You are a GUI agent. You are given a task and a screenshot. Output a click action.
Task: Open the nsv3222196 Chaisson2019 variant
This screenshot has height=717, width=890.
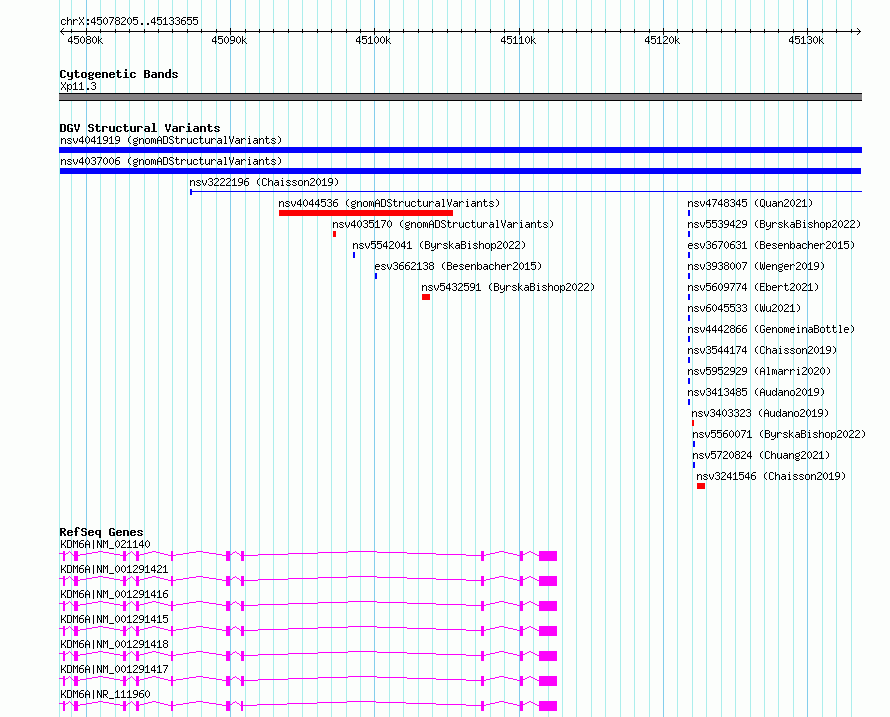tap(264, 182)
